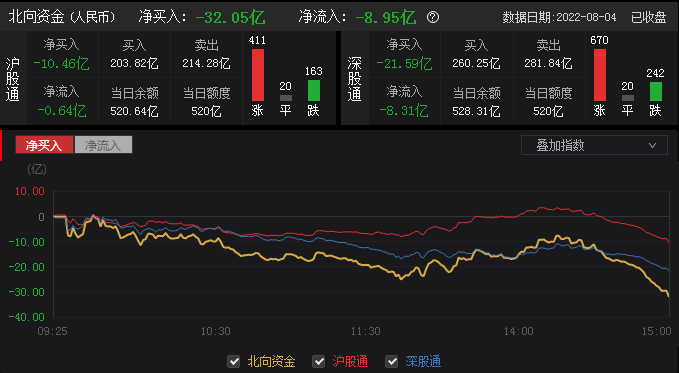Select the red 涨 bar under 沪股通
This screenshot has width=679, height=373.
[x=258, y=75]
